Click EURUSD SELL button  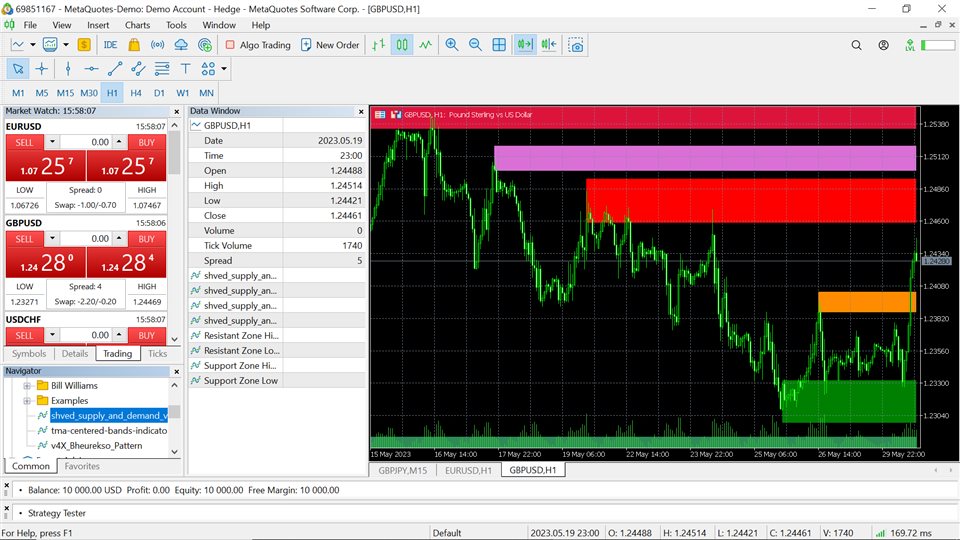coord(24,142)
